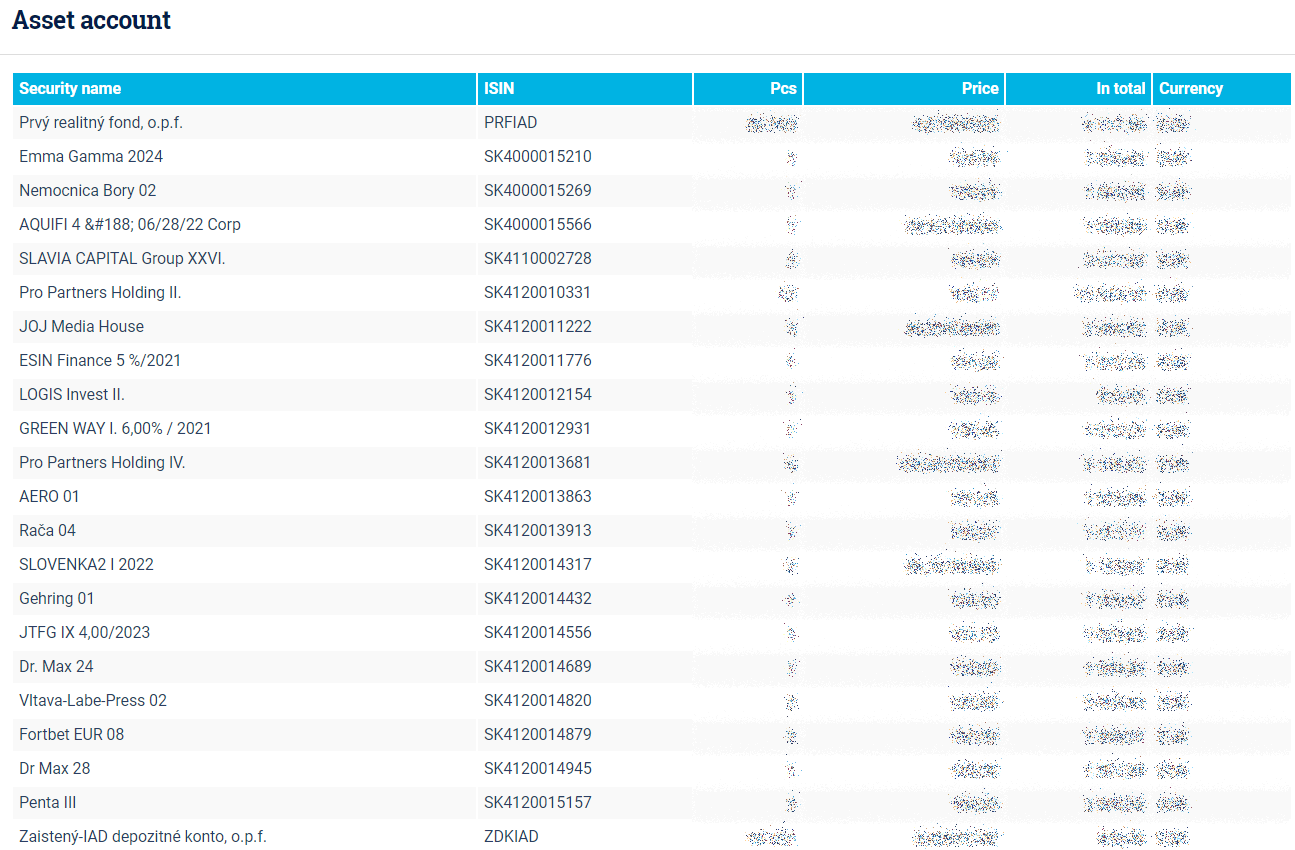The height and width of the screenshot is (850, 1295).
Task: Select the Prvý realitný fond, o.p.f. row
Action: click(x=101, y=122)
